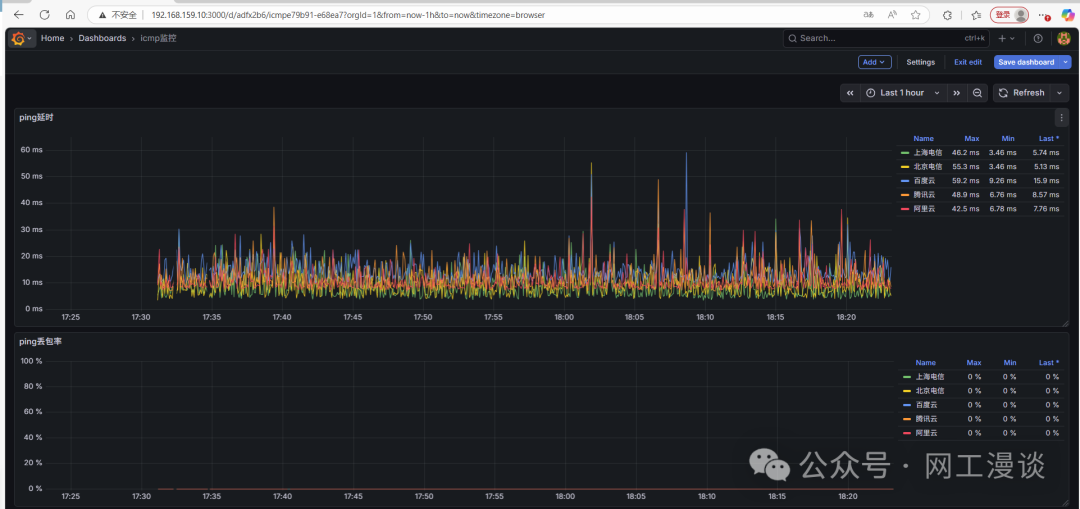Toggle 阿里云 series in ping延时 legend
Image resolution: width=1080 pixels, height=509 pixels.
[924, 209]
